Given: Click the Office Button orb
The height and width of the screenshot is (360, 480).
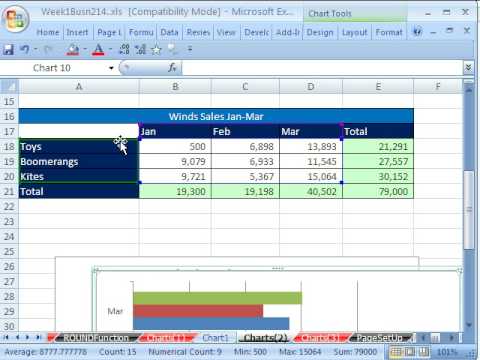Looking at the screenshot, I should (16, 19).
